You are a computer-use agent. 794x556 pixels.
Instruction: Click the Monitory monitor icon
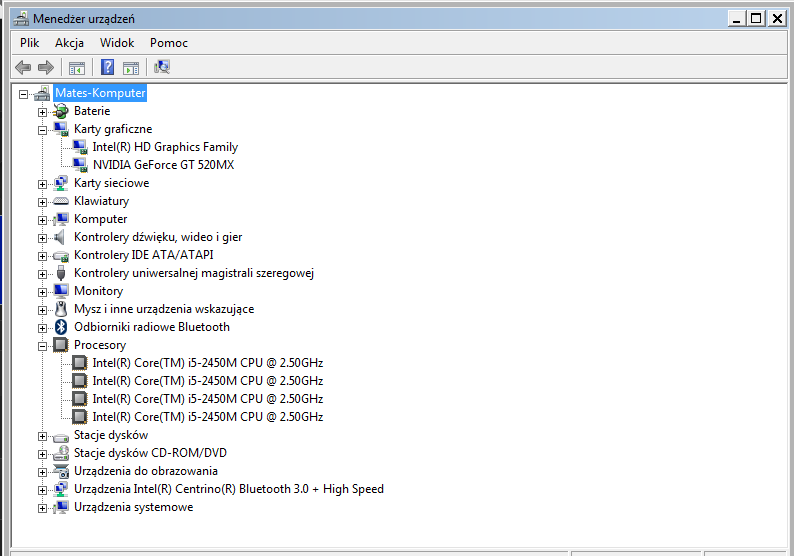point(61,291)
